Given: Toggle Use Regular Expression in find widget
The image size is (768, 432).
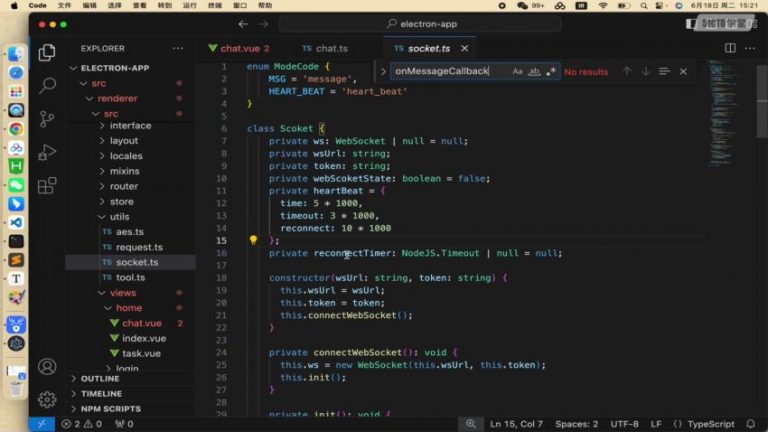Looking at the screenshot, I should [x=551, y=72].
